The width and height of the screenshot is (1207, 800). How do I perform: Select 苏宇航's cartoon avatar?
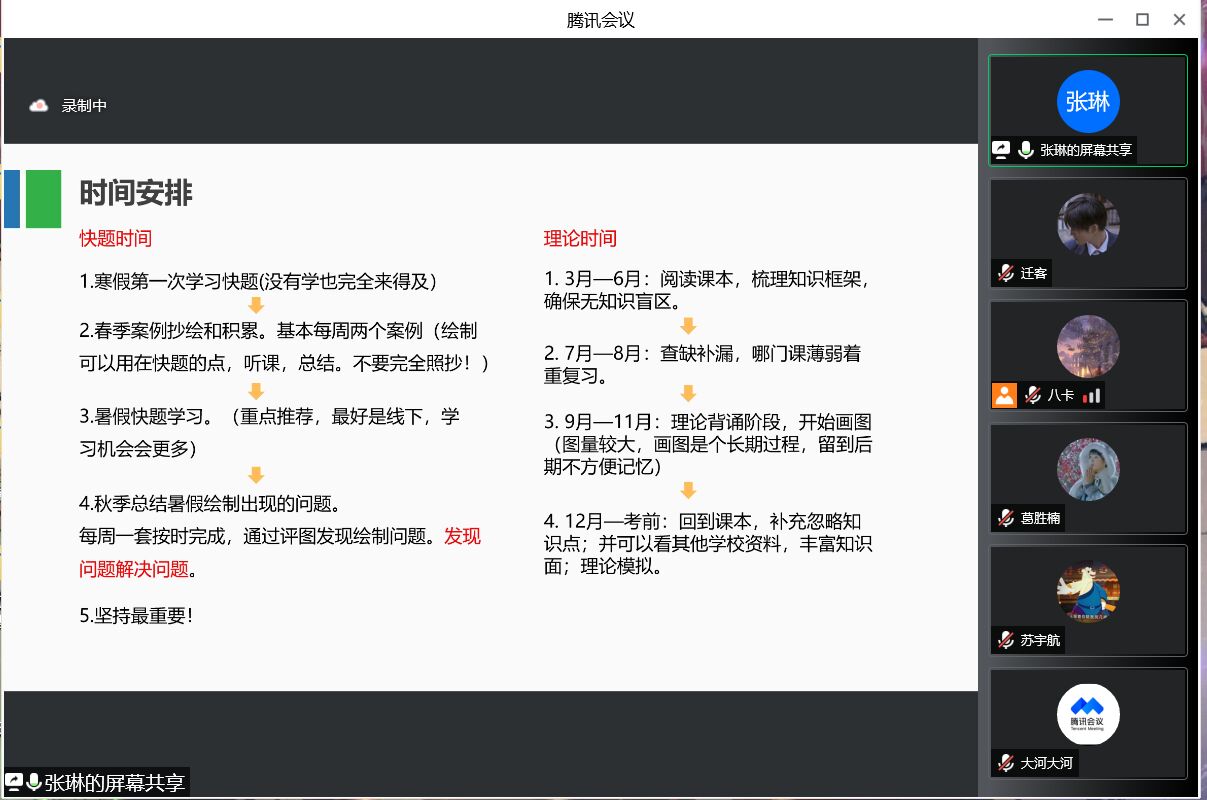[x=1088, y=592]
